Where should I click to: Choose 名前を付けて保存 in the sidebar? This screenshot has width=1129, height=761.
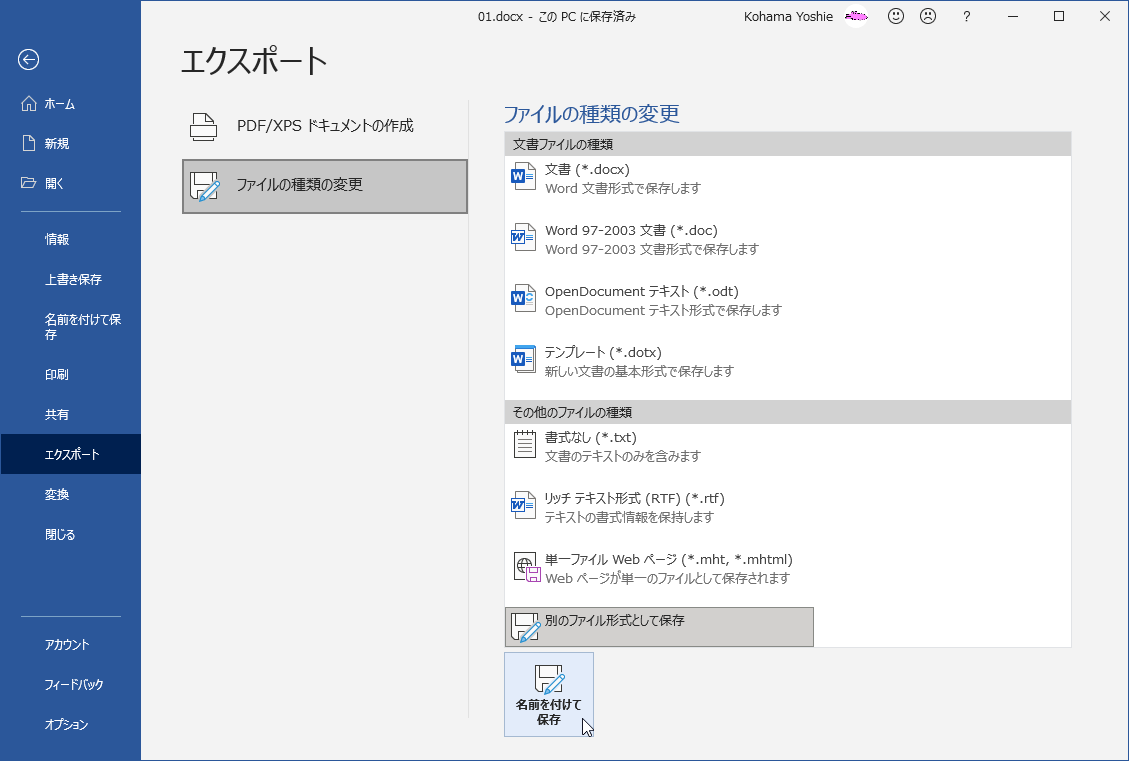click(x=71, y=327)
